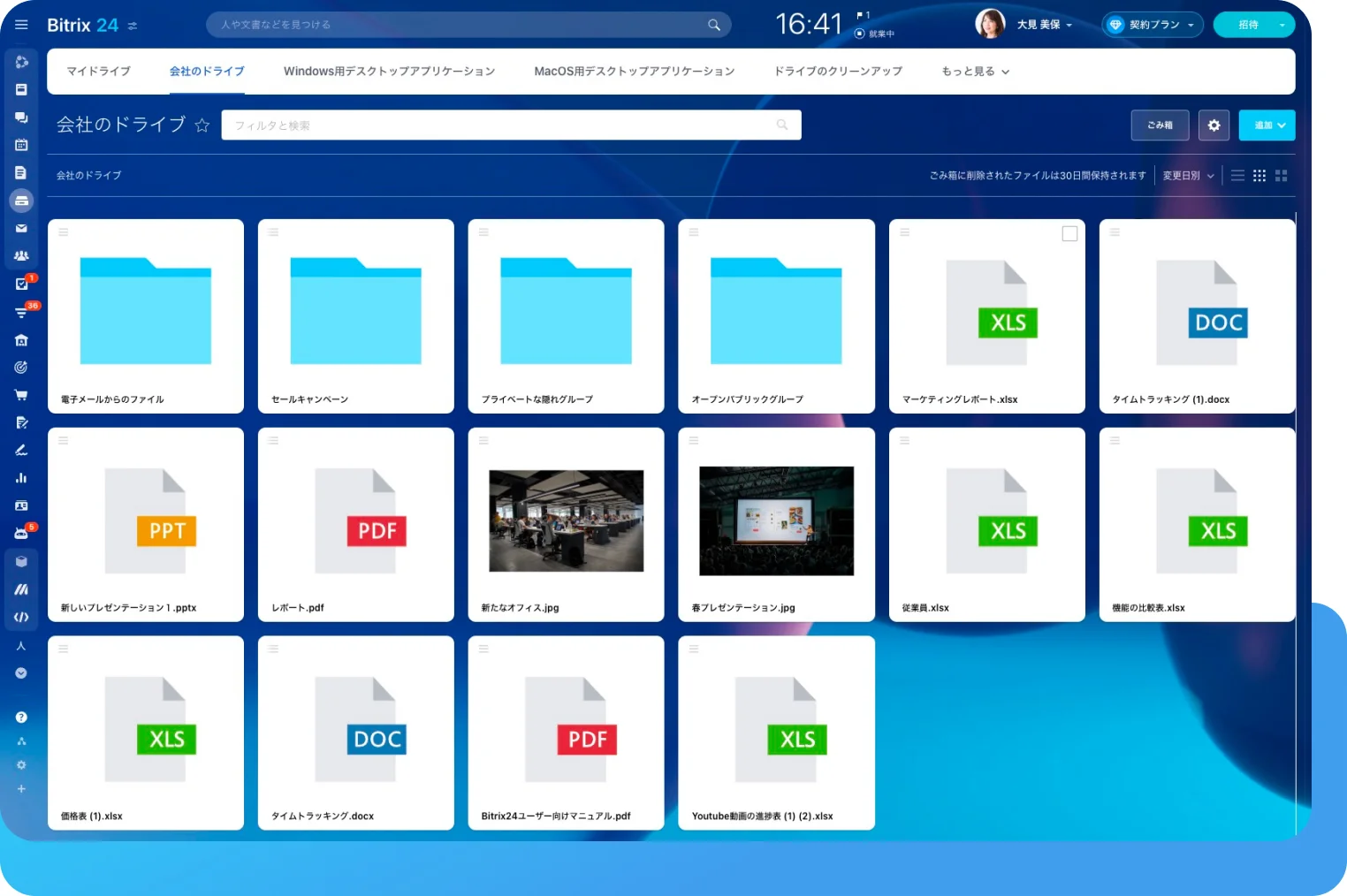This screenshot has height=896, width=1347.
Task: Open the shopping cart icon in sidebar
Action: pos(21,395)
